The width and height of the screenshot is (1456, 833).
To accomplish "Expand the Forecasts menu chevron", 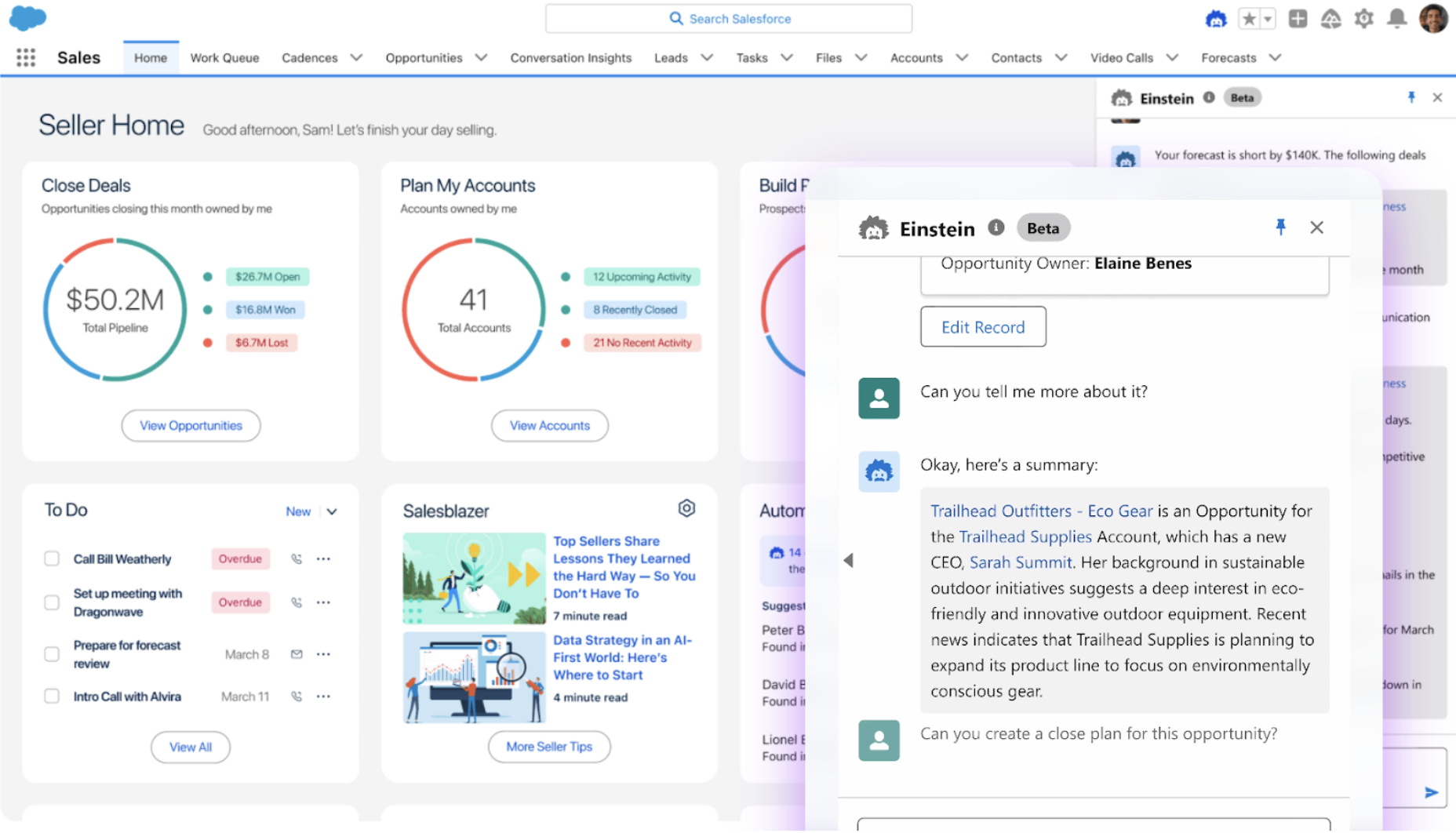I will [1275, 57].
